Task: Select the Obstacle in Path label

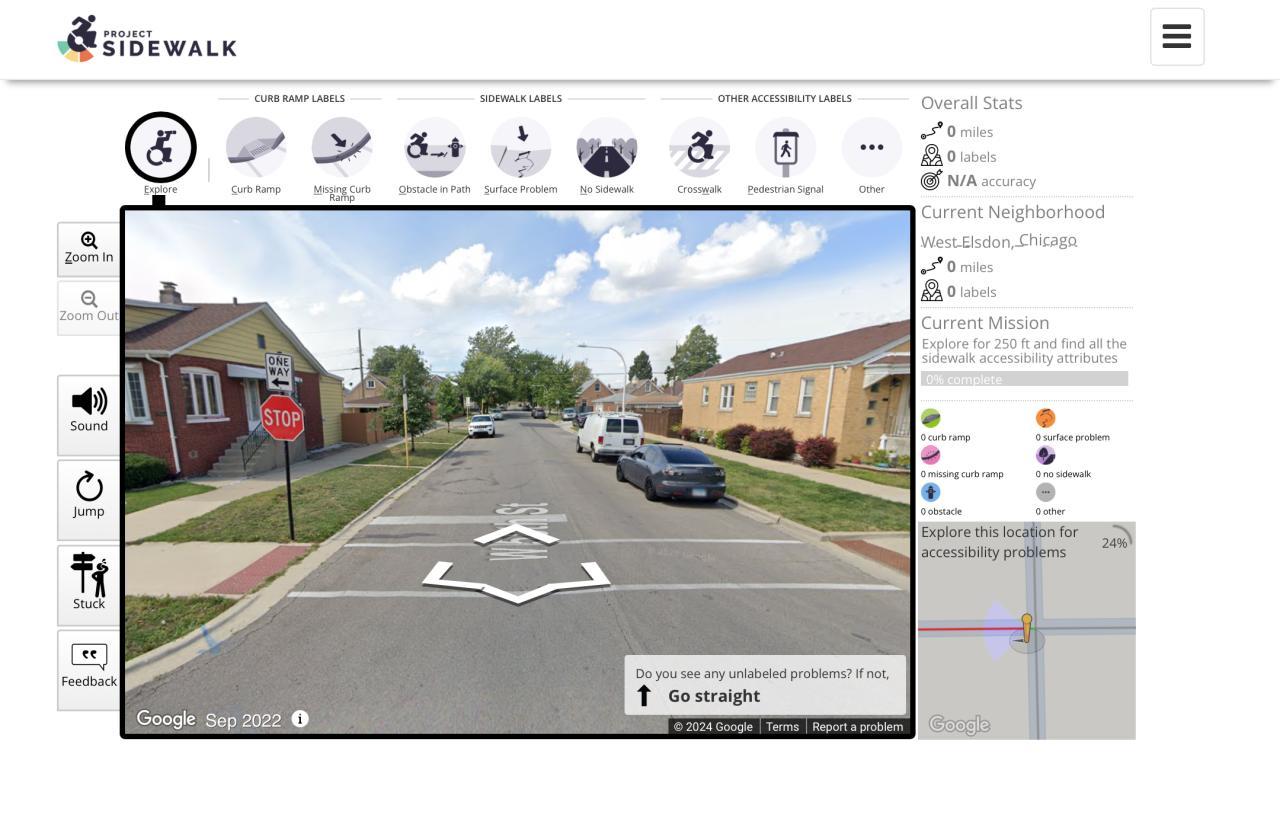Action: [434, 147]
